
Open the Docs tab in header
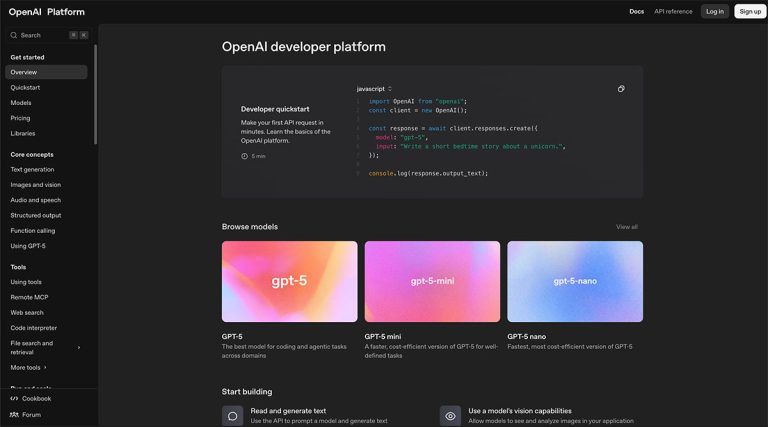coord(637,11)
